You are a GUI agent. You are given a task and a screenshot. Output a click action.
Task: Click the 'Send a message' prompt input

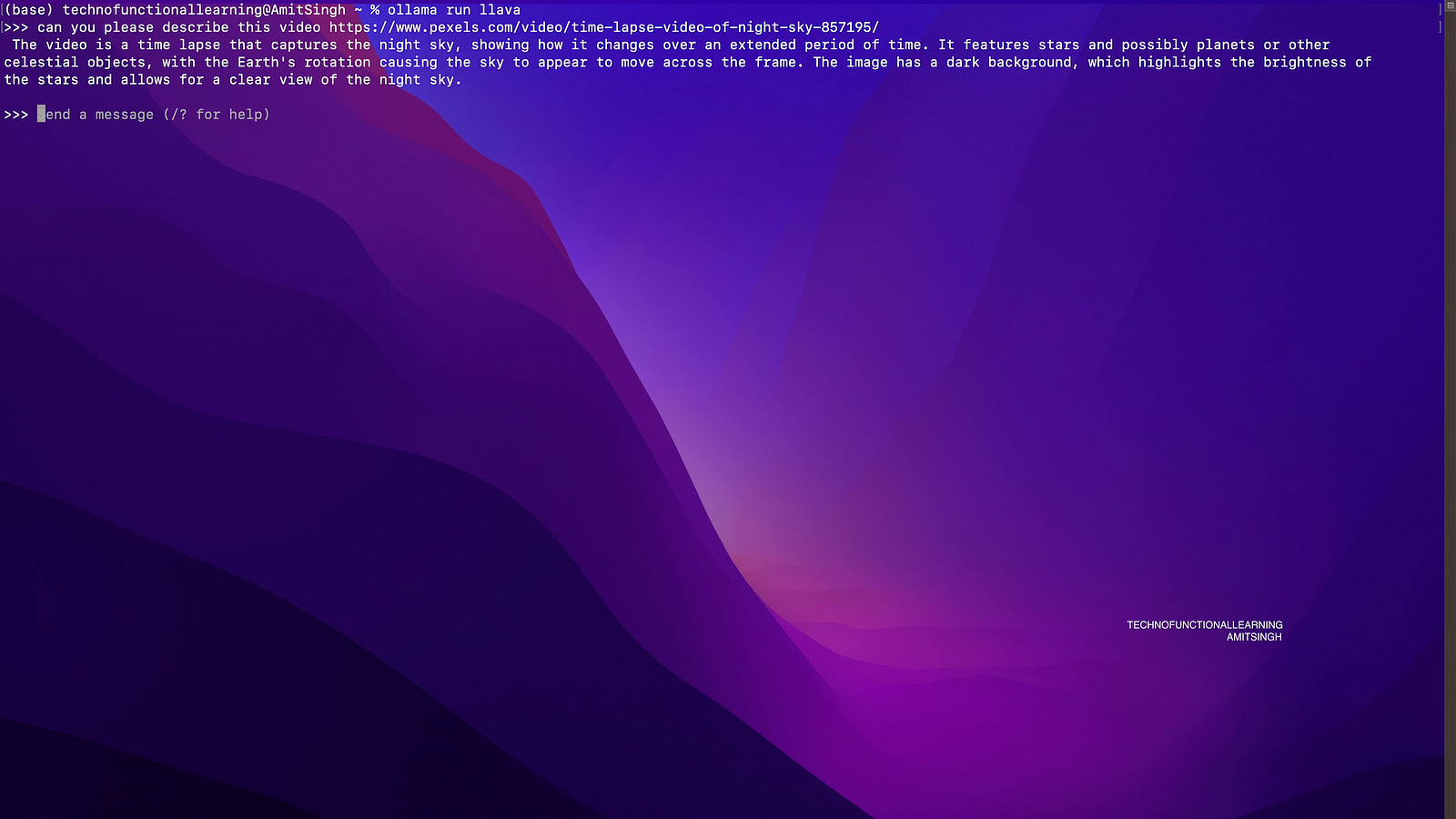click(155, 115)
